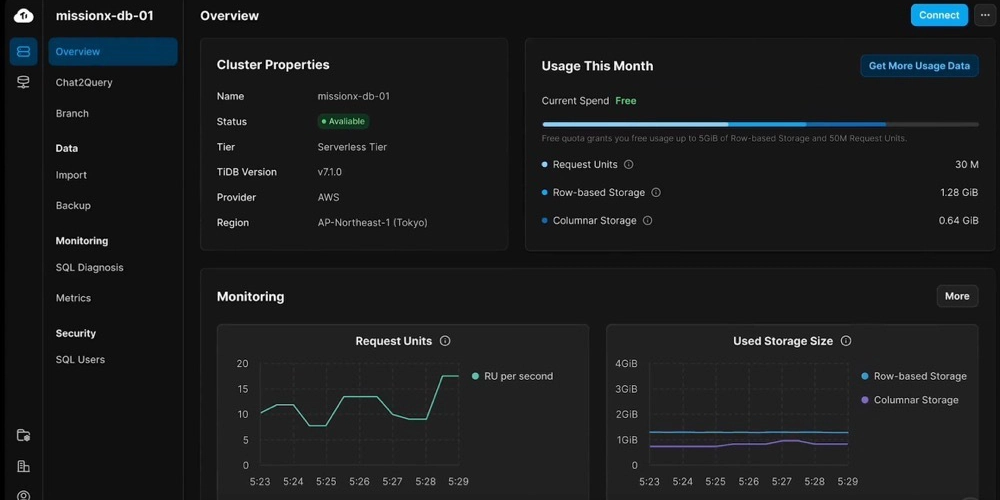Viewport: 1000px width, 500px height.
Task: Open Chat2Query from the sidebar
Action: [x=84, y=82]
